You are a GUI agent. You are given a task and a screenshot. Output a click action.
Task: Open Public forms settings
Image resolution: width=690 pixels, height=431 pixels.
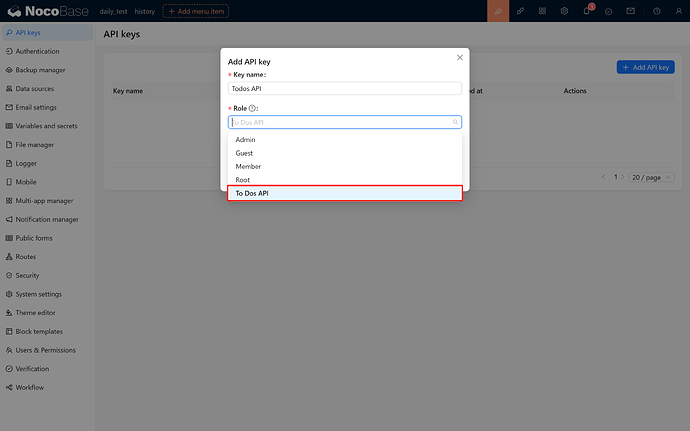click(48, 238)
